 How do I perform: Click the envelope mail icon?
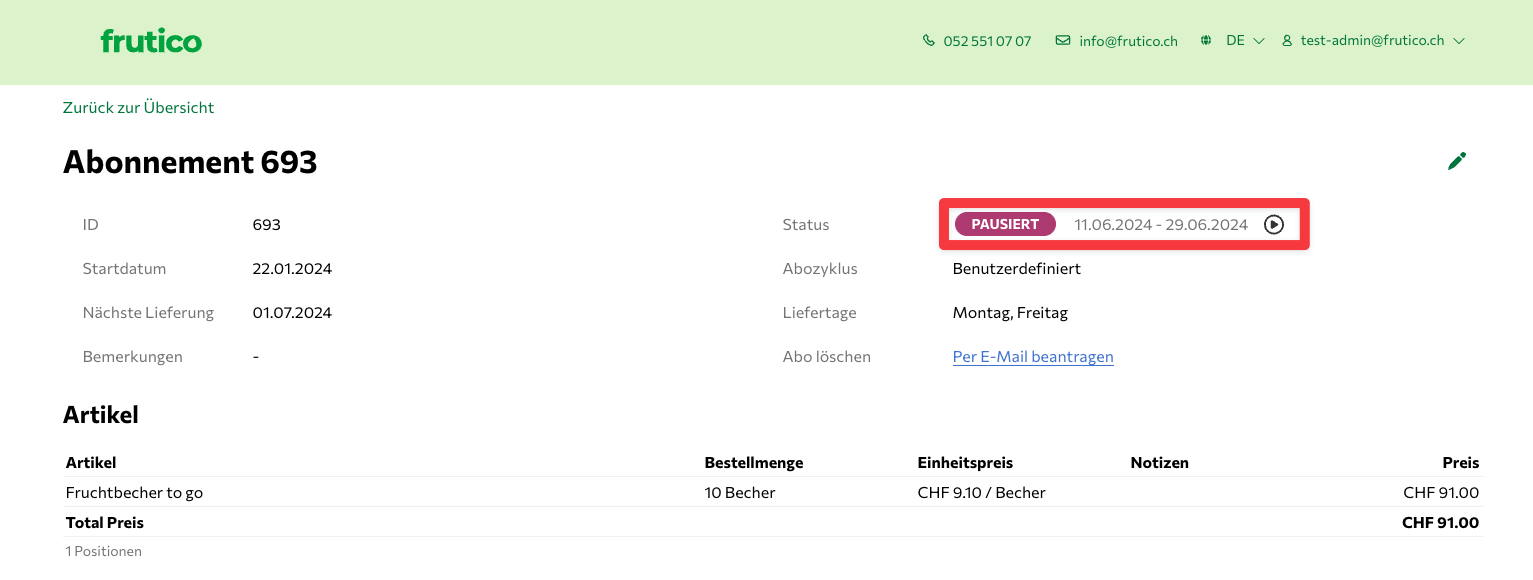[x=1063, y=41]
